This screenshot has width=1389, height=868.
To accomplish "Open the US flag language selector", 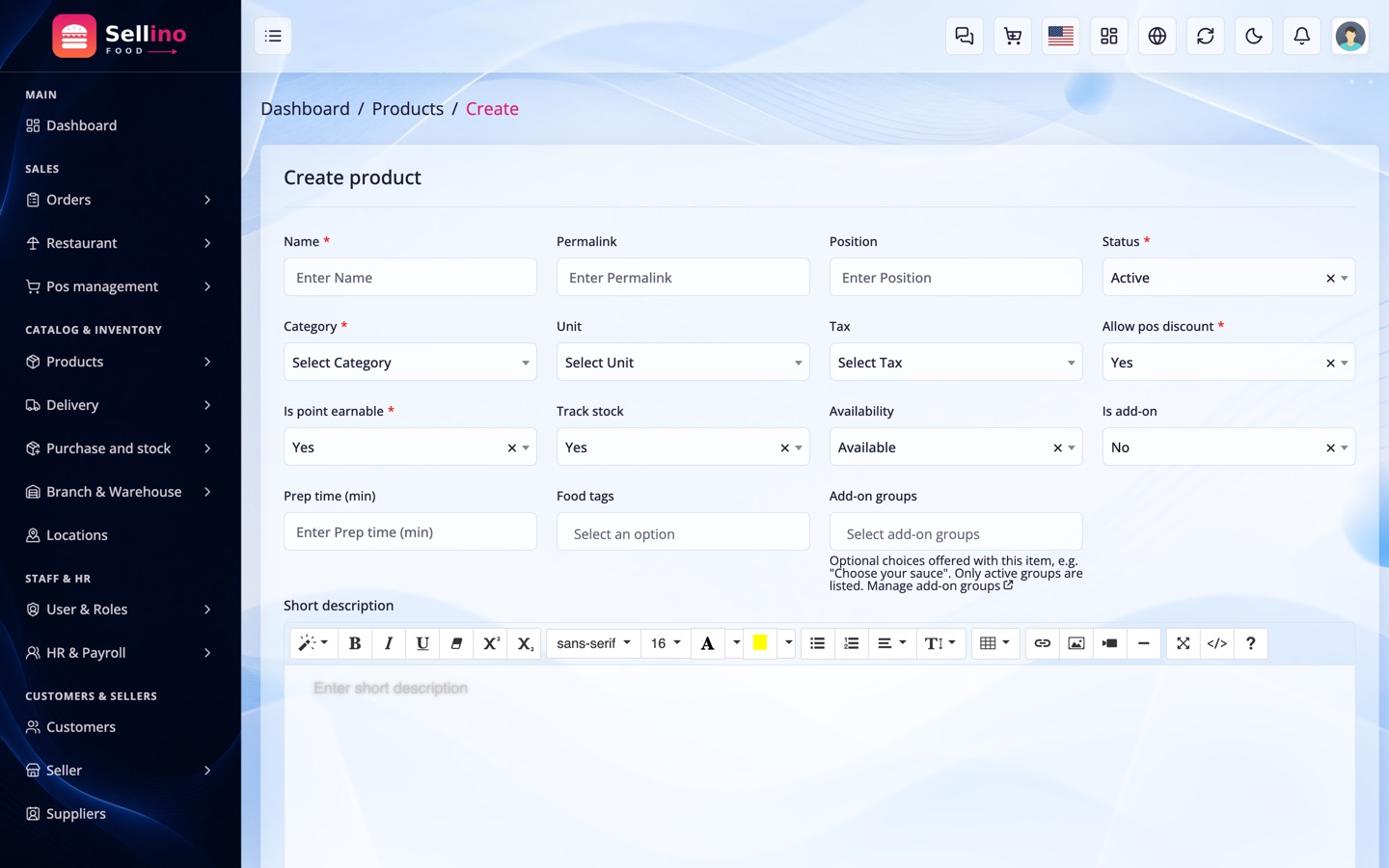I will click(1061, 36).
